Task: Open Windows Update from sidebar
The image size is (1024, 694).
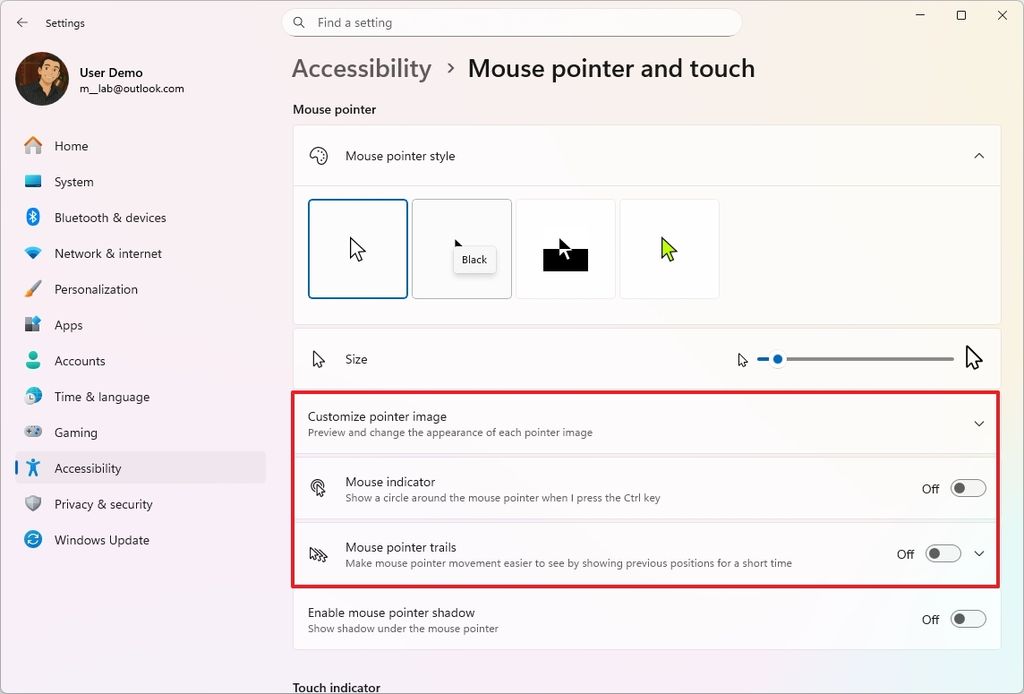Action: [100, 540]
